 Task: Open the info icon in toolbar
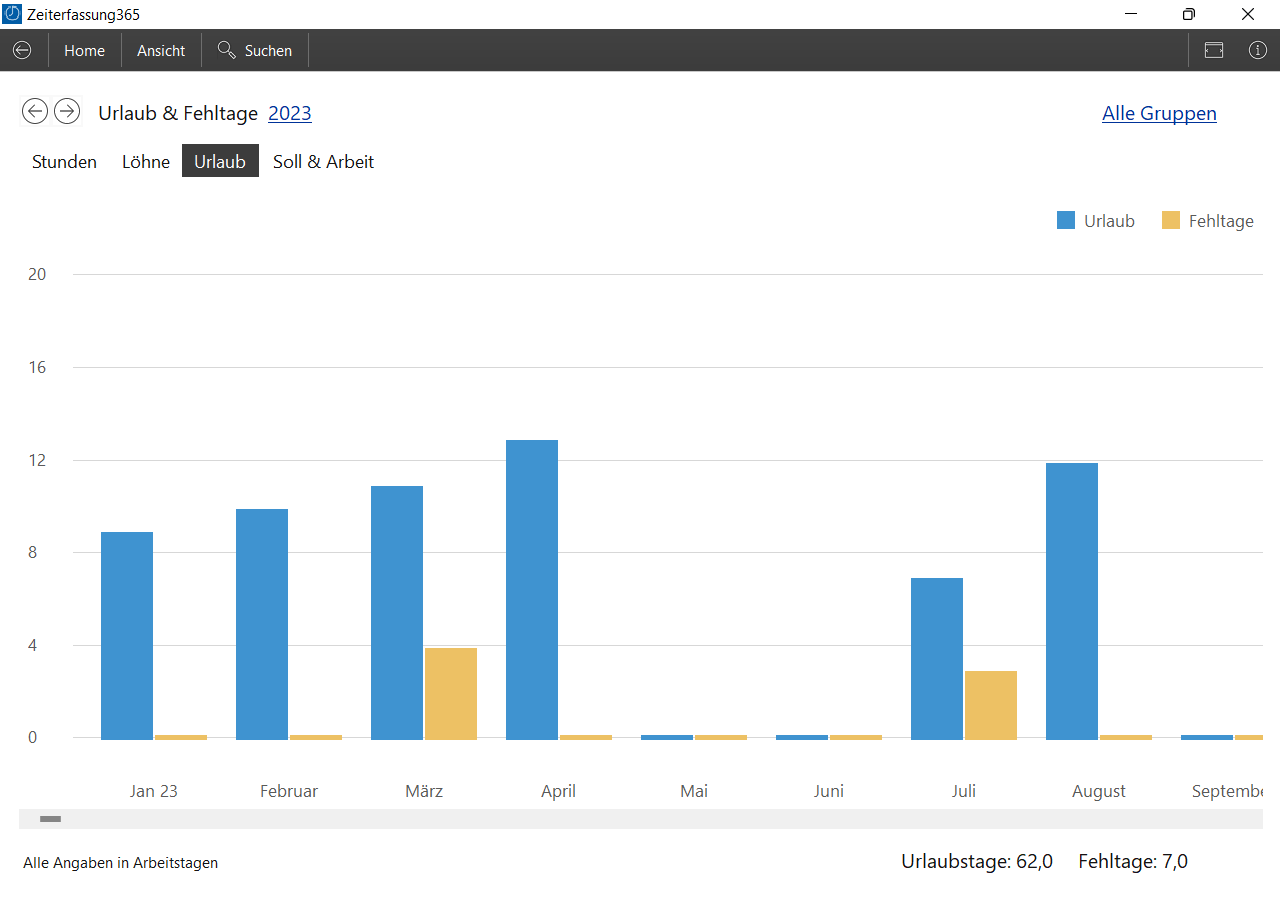[1258, 50]
